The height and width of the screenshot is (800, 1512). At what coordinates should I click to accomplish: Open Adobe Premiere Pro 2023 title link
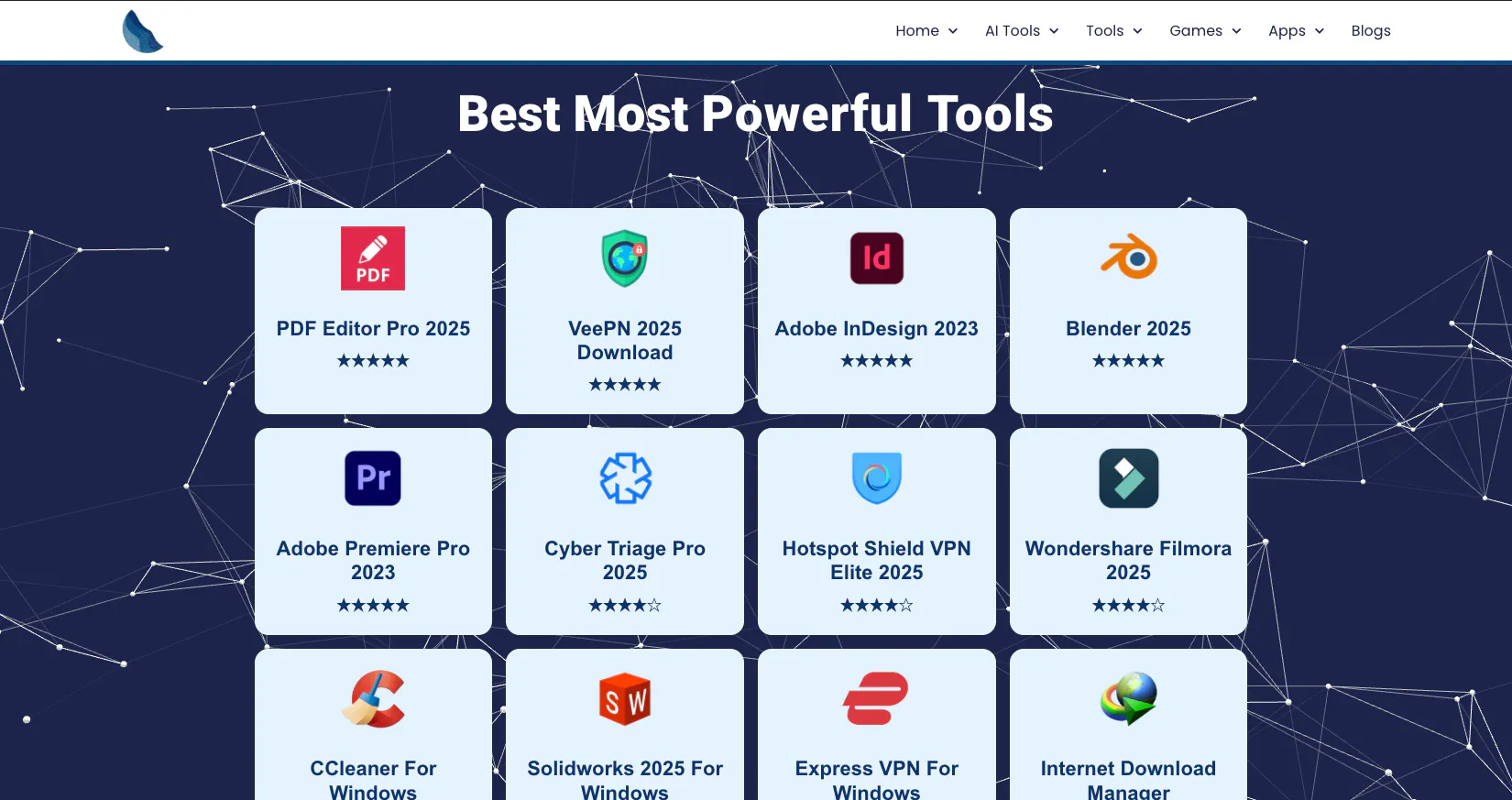(x=373, y=560)
